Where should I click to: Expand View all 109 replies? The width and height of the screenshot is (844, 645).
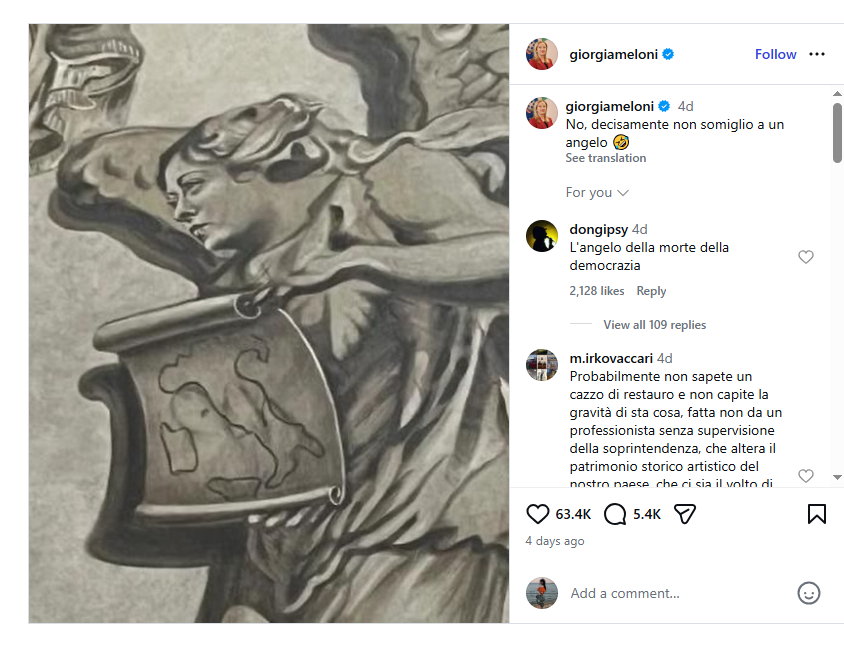pyautogui.click(x=655, y=325)
